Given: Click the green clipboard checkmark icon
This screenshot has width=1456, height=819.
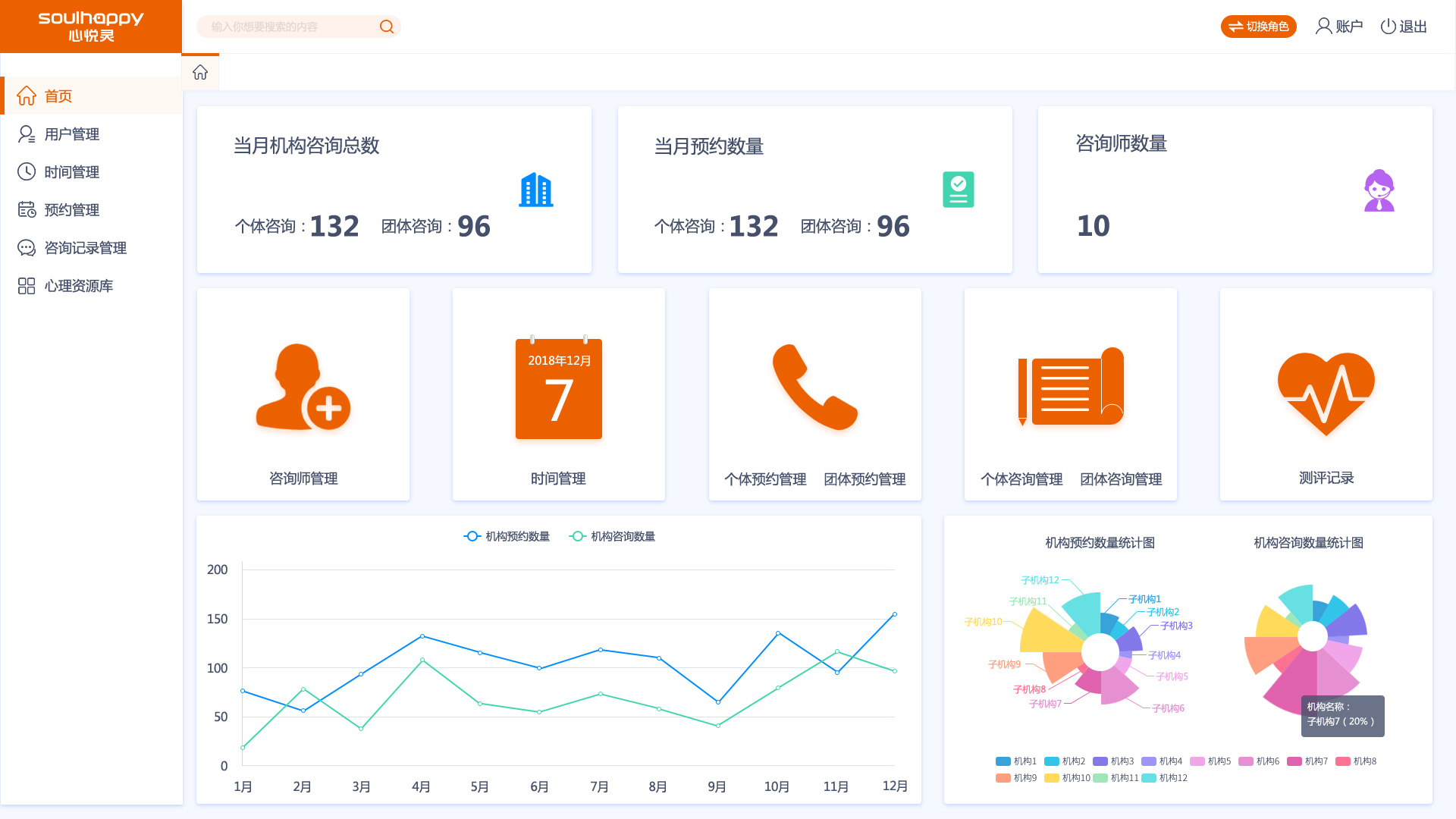Looking at the screenshot, I should [958, 190].
